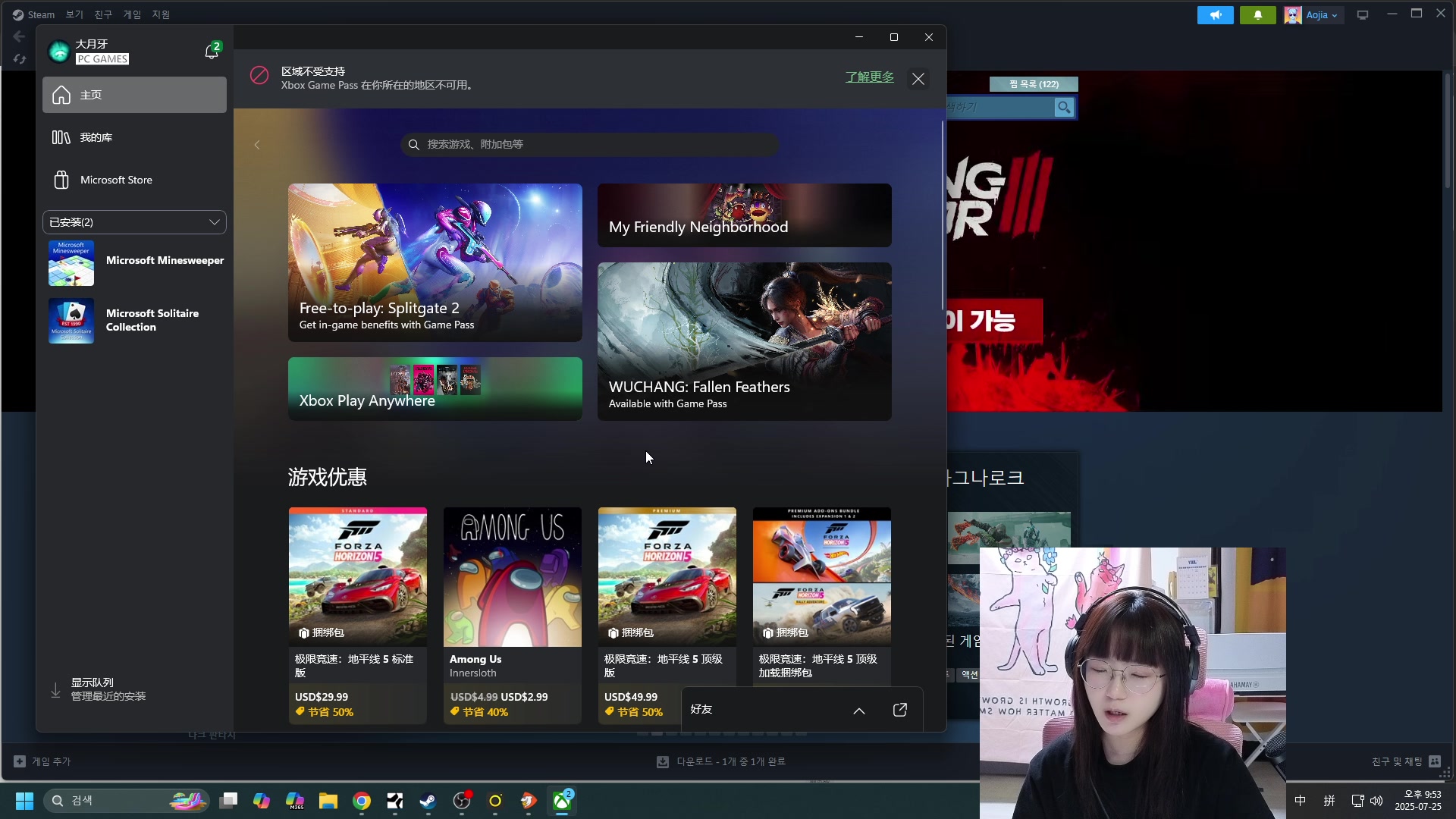Viewport: 1456px width, 819px height.
Task: Open Steam 다운로드 status
Action: coord(720,761)
